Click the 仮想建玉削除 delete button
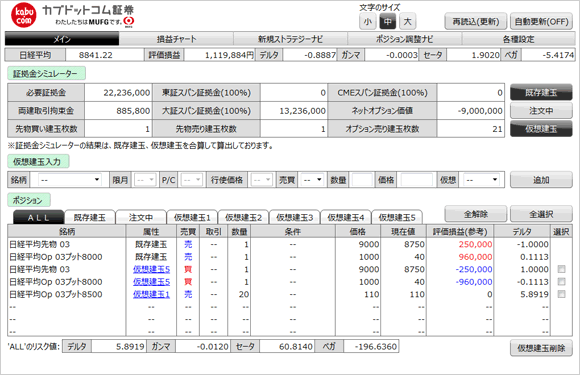The height and width of the screenshot is (375, 580). tap(541, 348)
